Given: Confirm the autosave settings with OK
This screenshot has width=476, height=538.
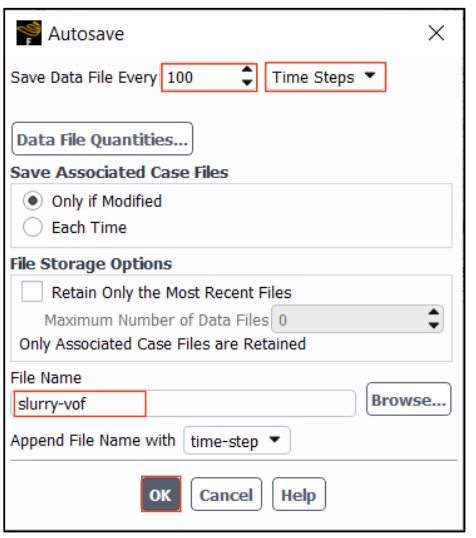Looking at the screenshot, I should [x=161, y=494].
